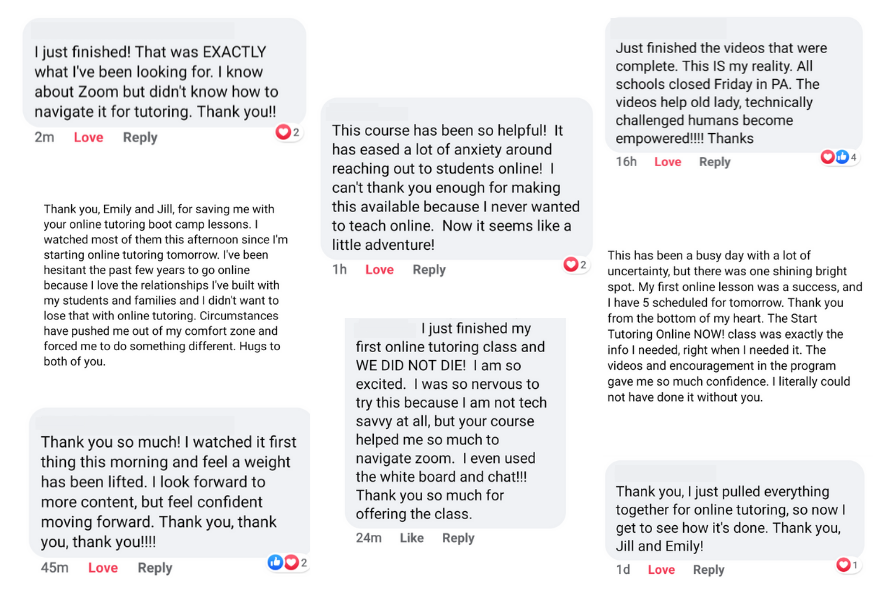Image resolution: width=880 pixels, height=600 pixels.
Task: Toggle Love on the 1h comment
Action: point(379,270)
